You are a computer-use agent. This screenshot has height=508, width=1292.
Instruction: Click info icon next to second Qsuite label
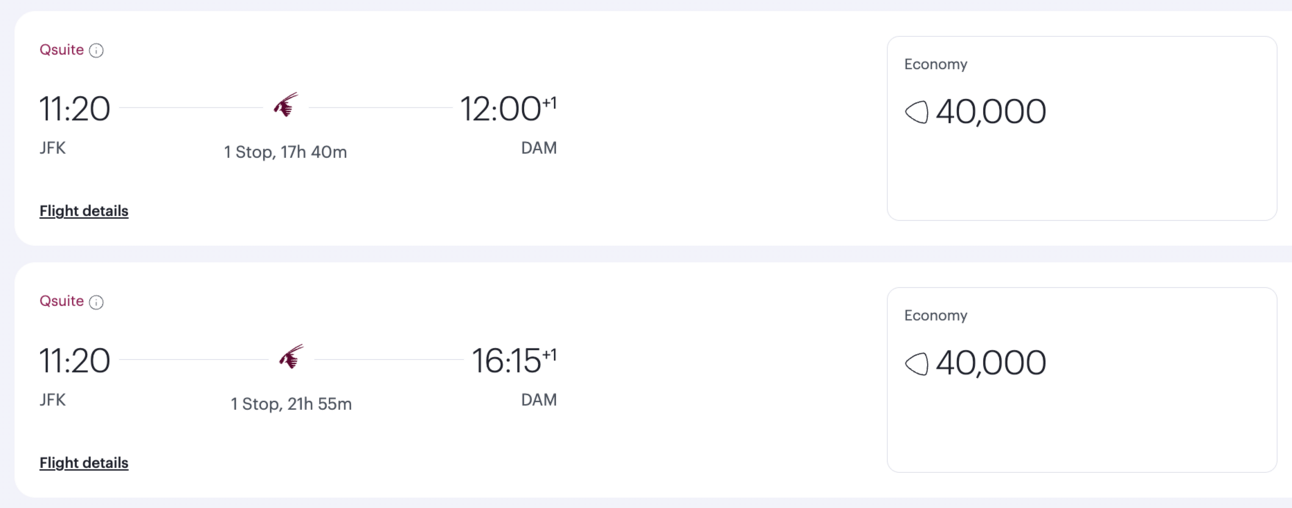pos(96,303)
